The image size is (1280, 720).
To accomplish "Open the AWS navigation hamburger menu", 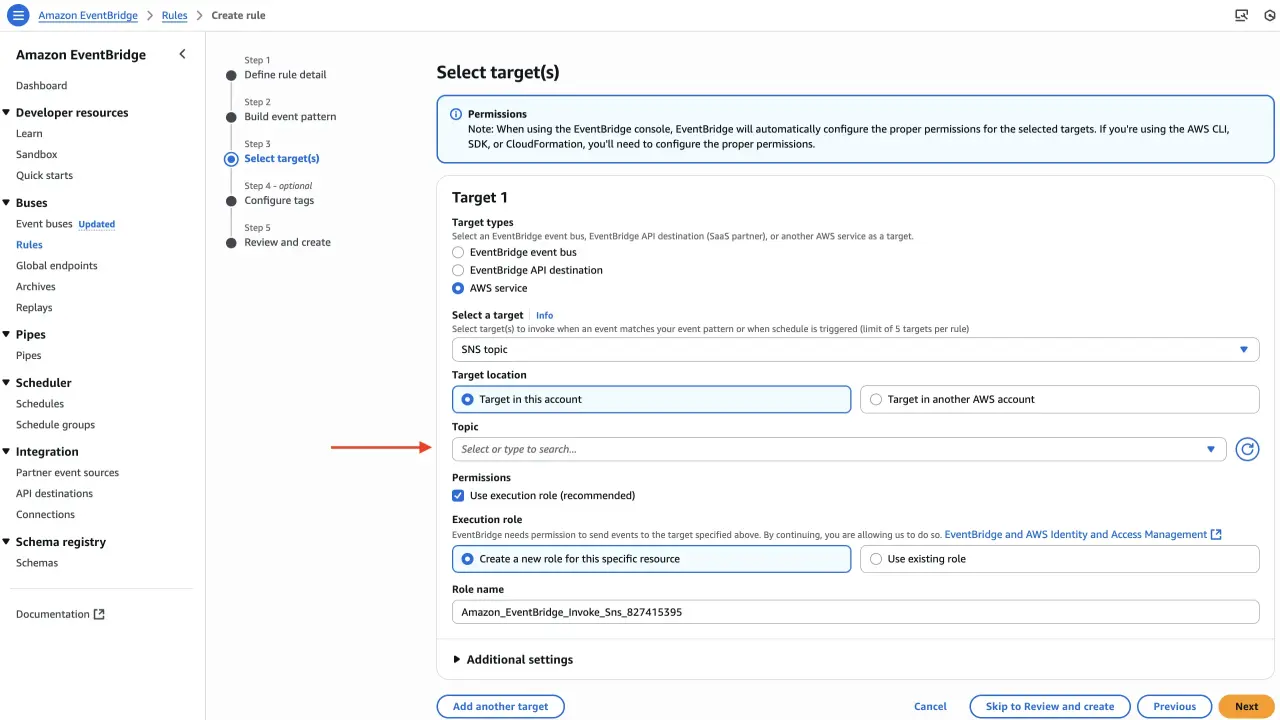I will click(18, 15).
